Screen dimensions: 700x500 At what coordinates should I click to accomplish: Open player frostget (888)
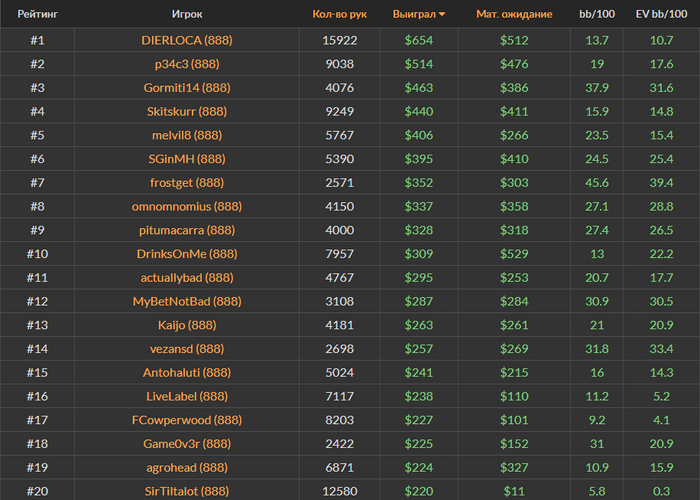(x=187, y=183)
